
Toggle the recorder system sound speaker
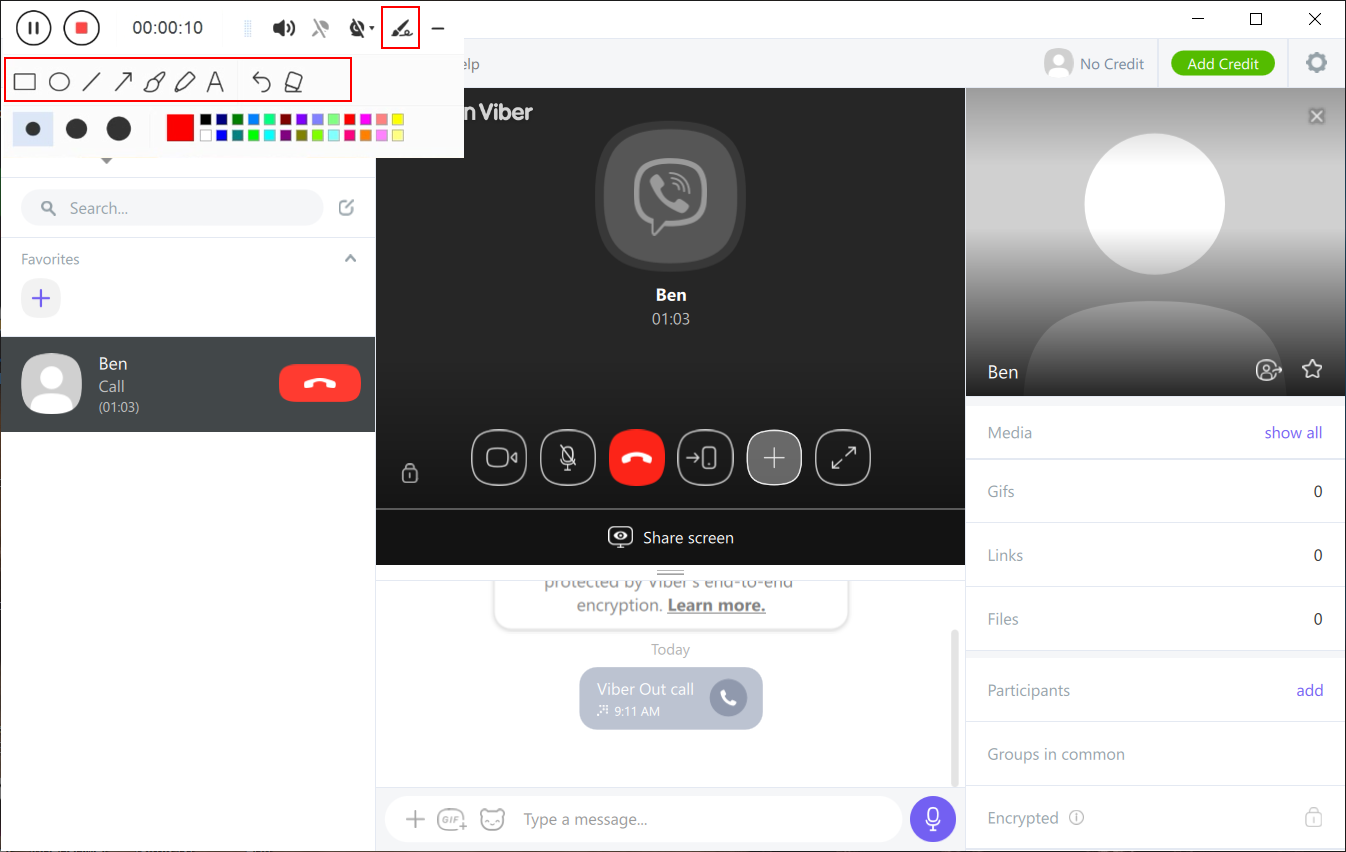[x=284, y=28]
